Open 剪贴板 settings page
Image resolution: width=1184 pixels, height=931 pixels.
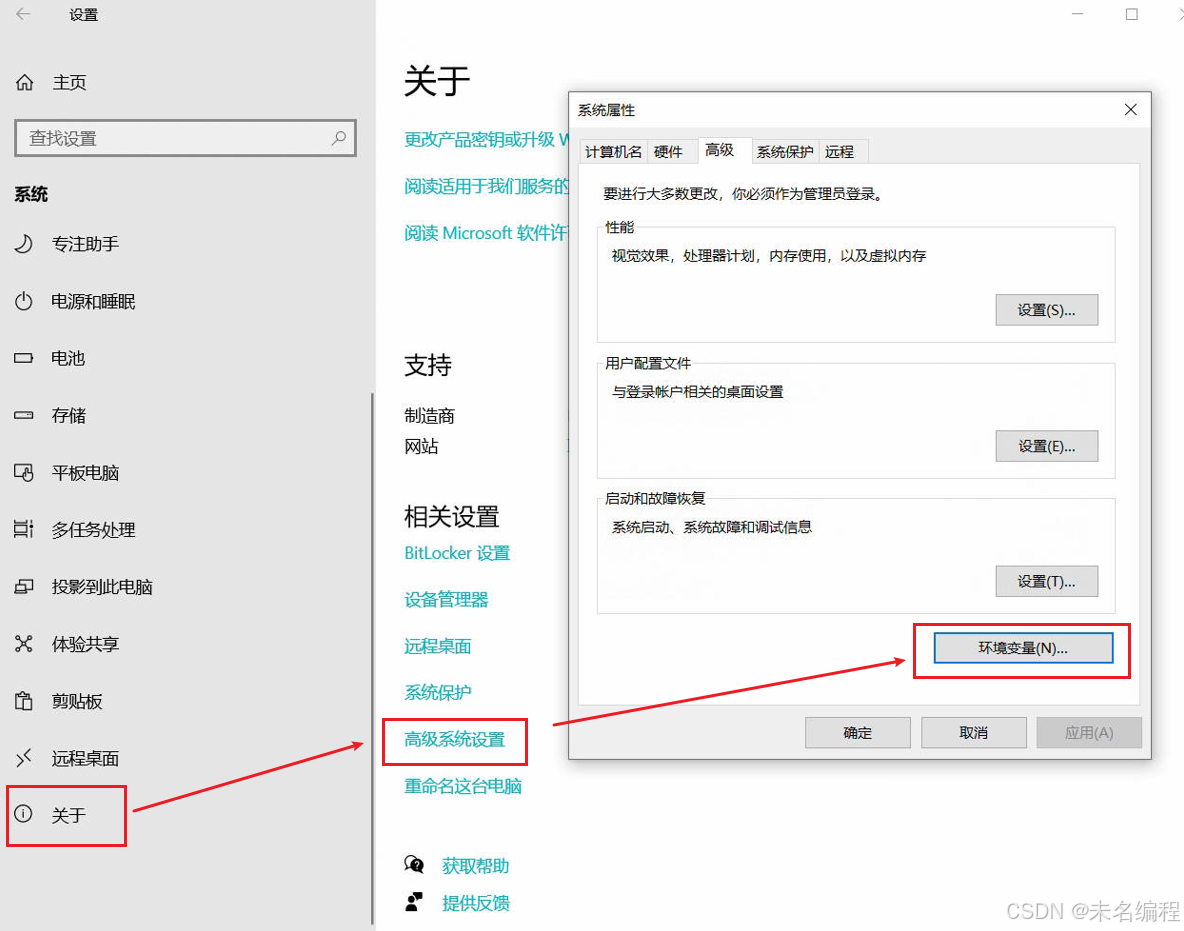tap(77, 701)
